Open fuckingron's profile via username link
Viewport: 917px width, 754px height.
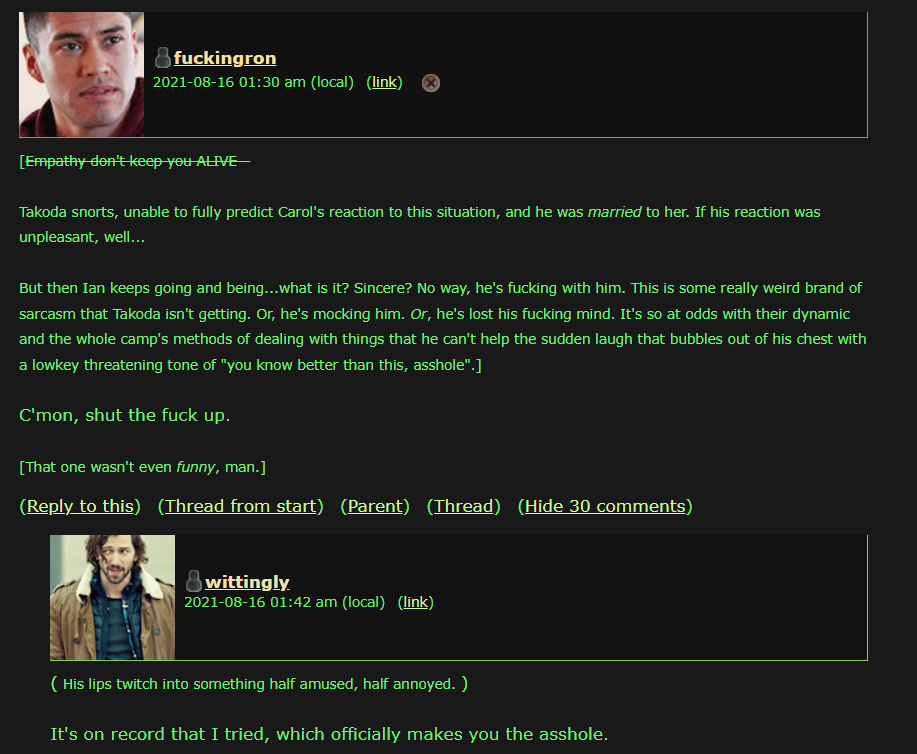tap(225, 58)
